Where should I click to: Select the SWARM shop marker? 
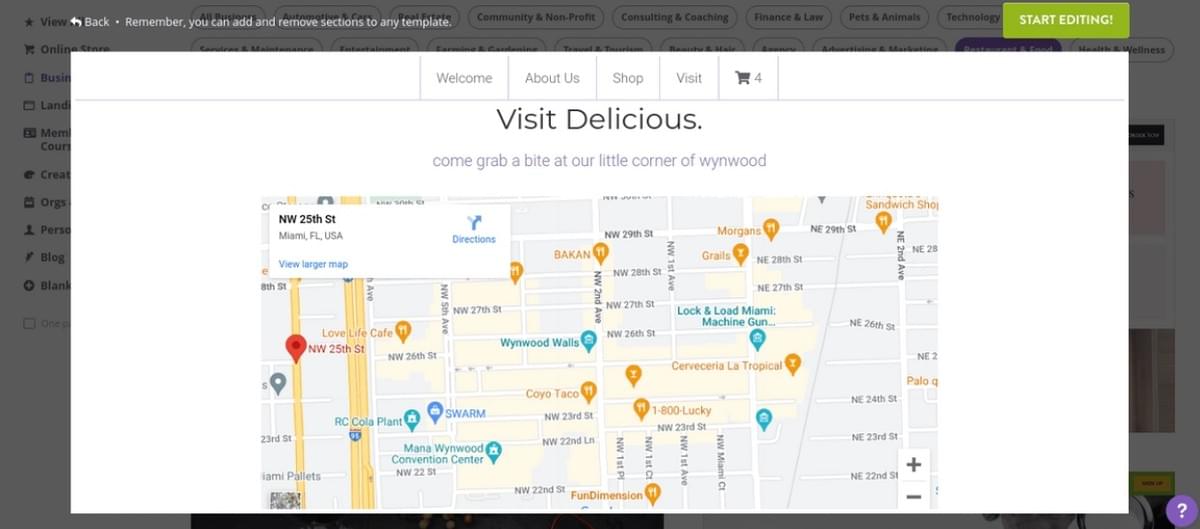(434, 412)
